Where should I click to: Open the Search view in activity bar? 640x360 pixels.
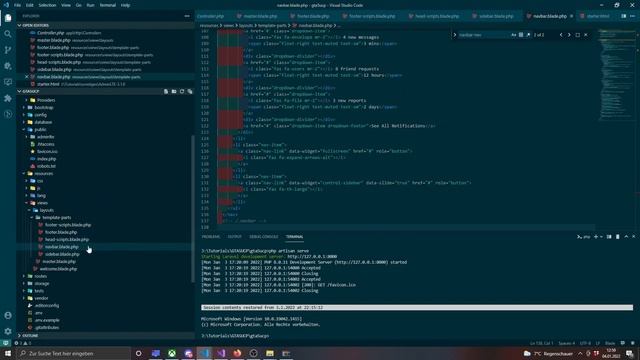[8, 34]
